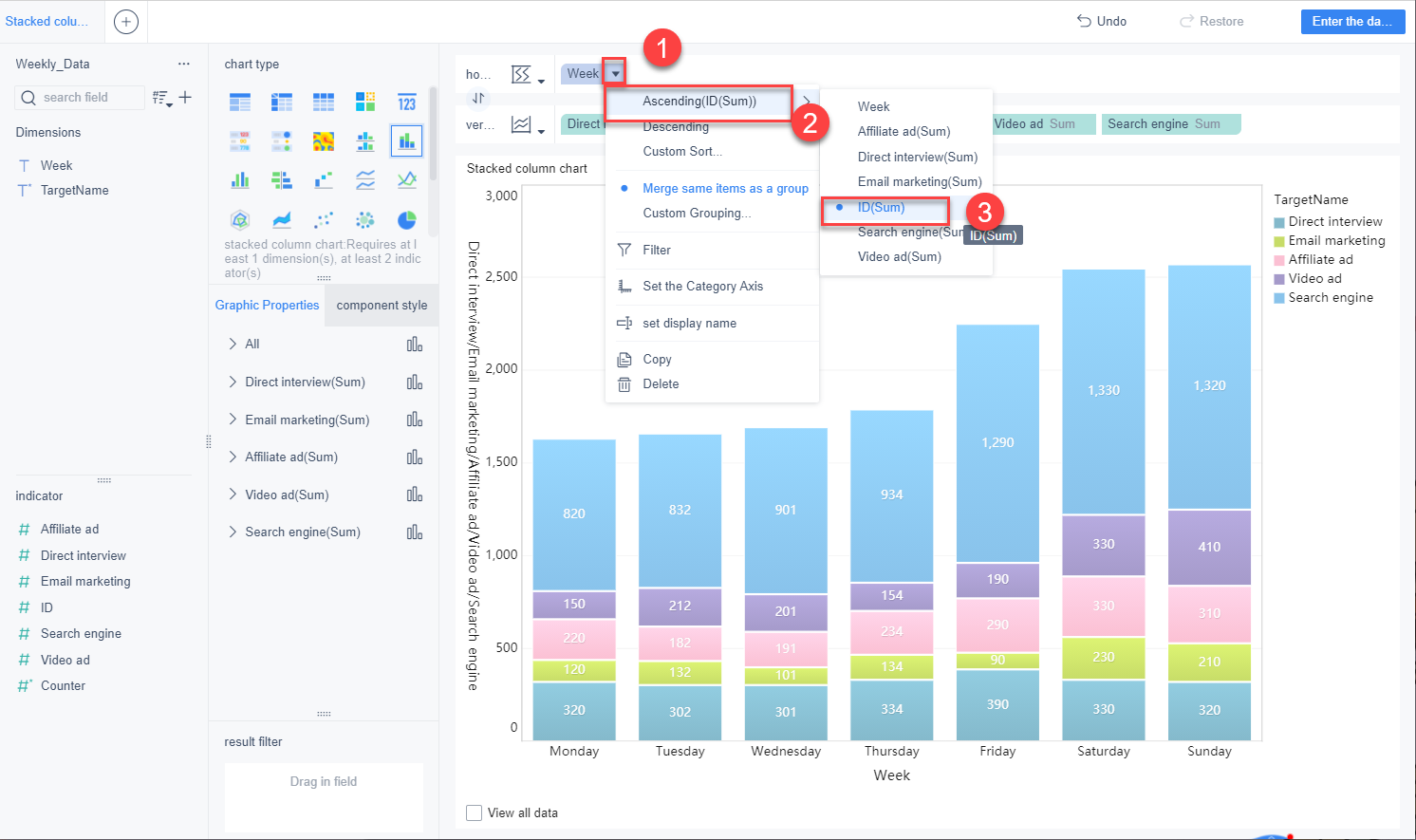Toggle Merge same items as a group

coord(725,188)
